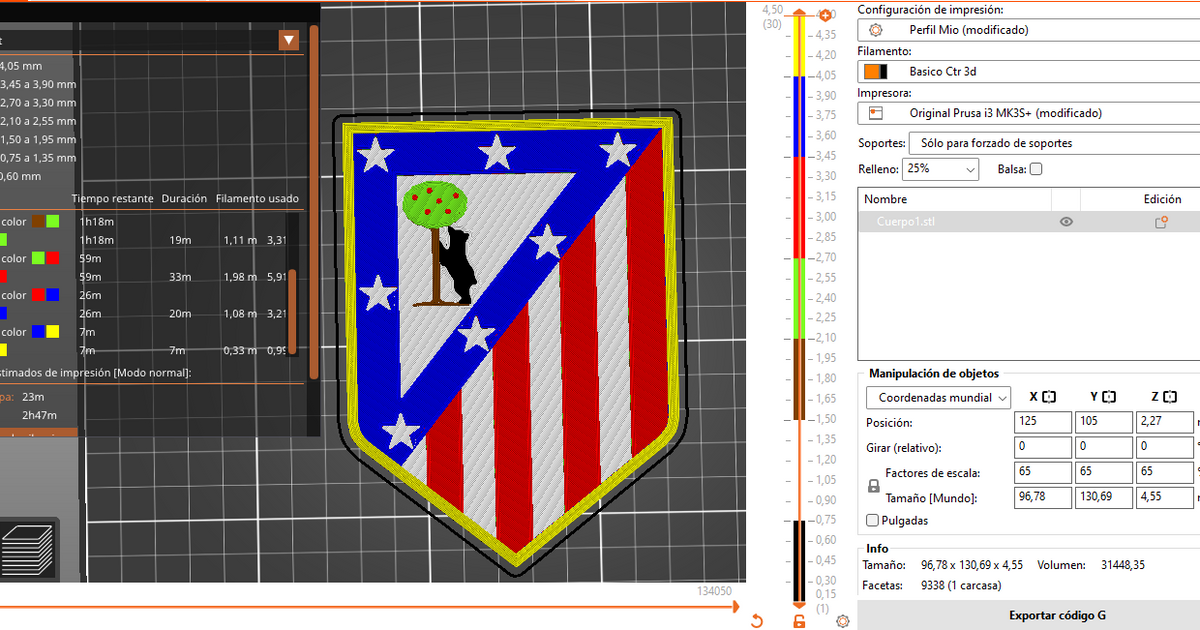This screenshot has height=630, width=1200.
Task: Open the edit icon for Cuerpo1.stl
Action: point(1161,222)
